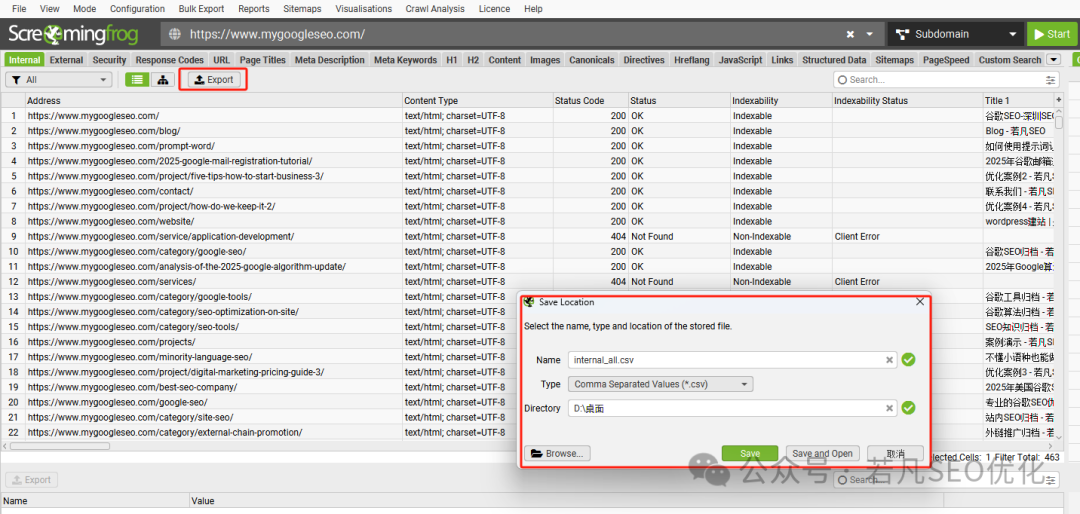Open the All filter dropdown
Viewport: 1080px width, 514px height.
pos(59,80)
